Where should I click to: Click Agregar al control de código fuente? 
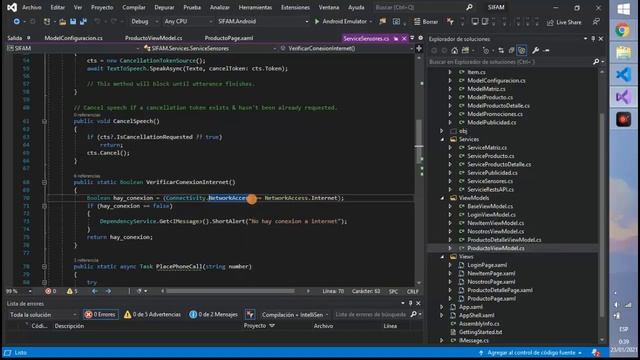tap(531, 353)
